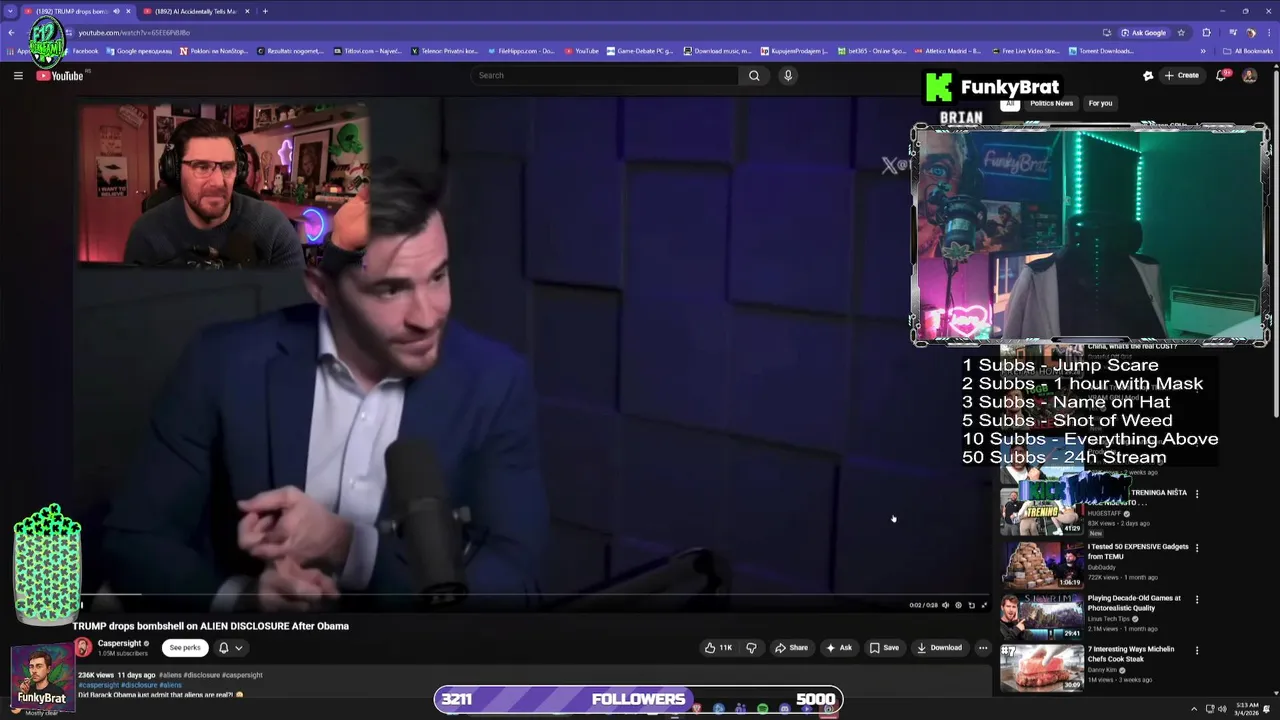Select the For you filter chip

point(1100,103)
